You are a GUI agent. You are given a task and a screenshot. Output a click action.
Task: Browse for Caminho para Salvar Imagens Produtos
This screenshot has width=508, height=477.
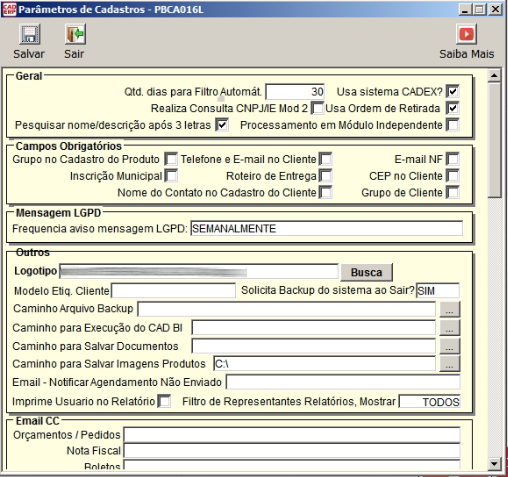point(450,364)
